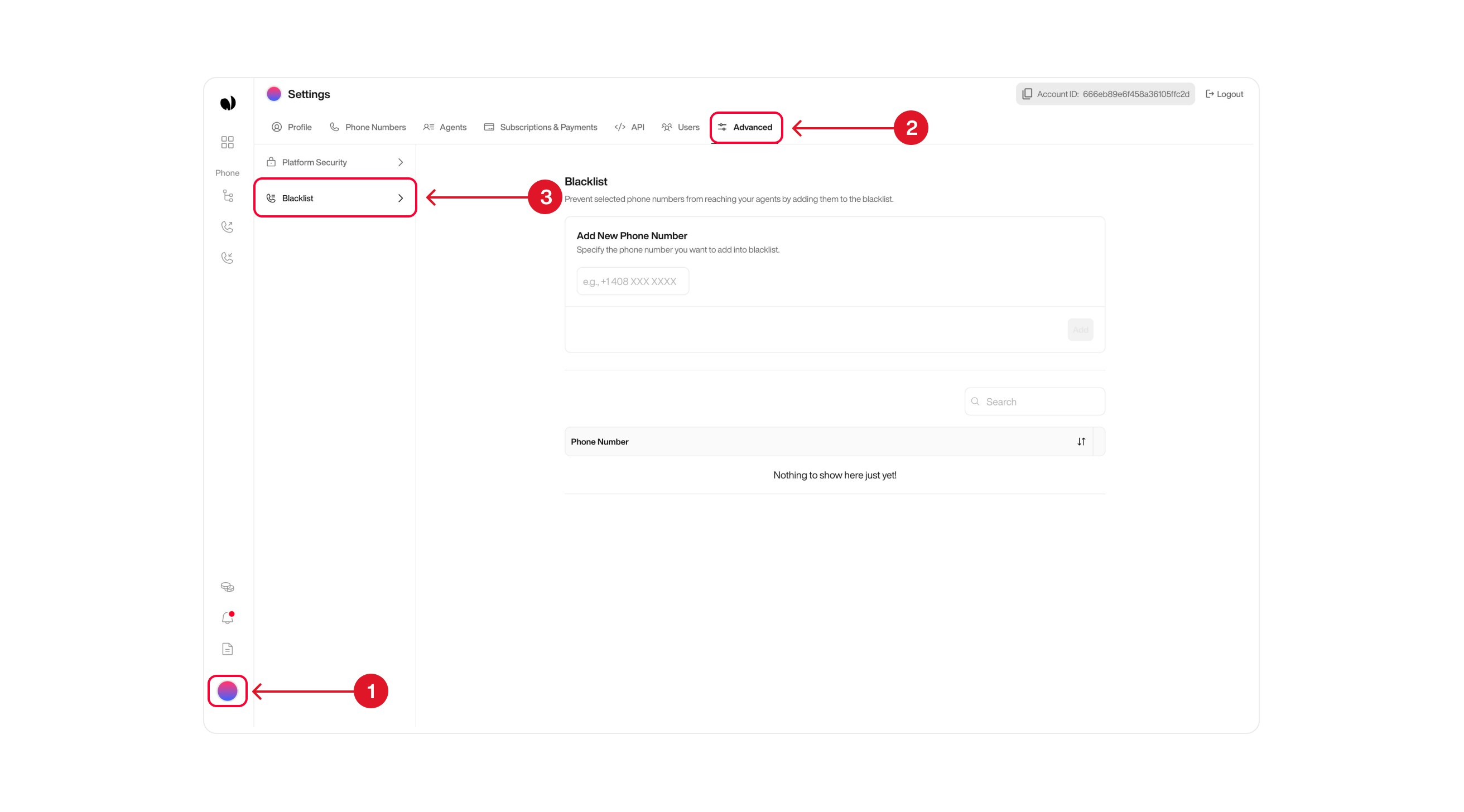The width and height of the screenshot is (1464, 812).
Task: Open the search icon in the Blacklist table
Action: tap(976, 401)
